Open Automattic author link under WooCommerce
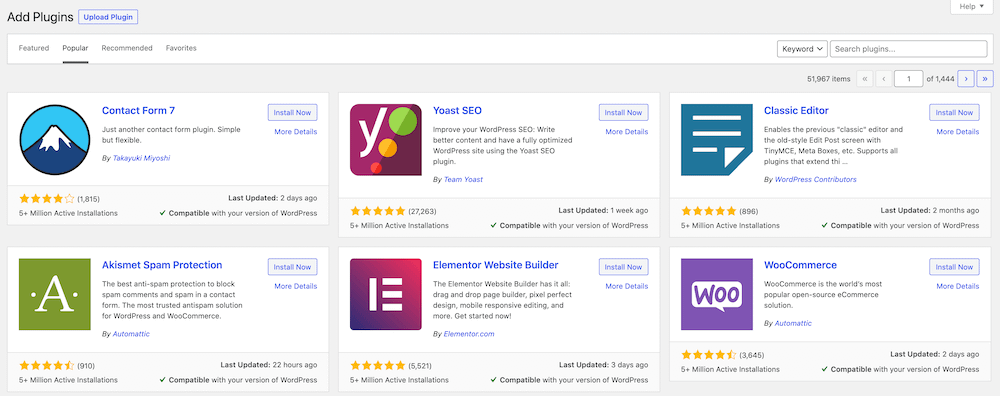The height and width of the screenshot is (396, 1000). 793,323
